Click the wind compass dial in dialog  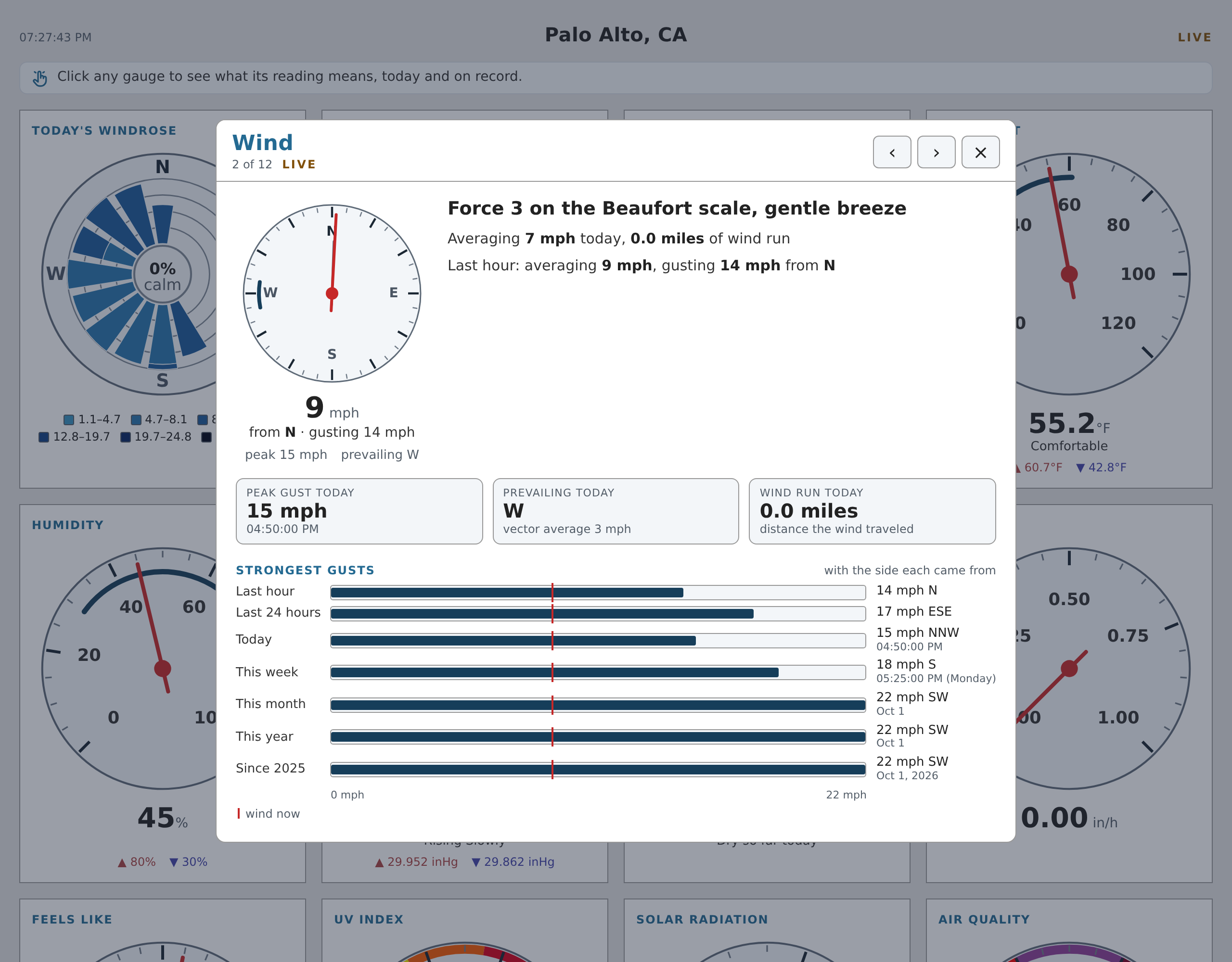click(x=332, y=293)
